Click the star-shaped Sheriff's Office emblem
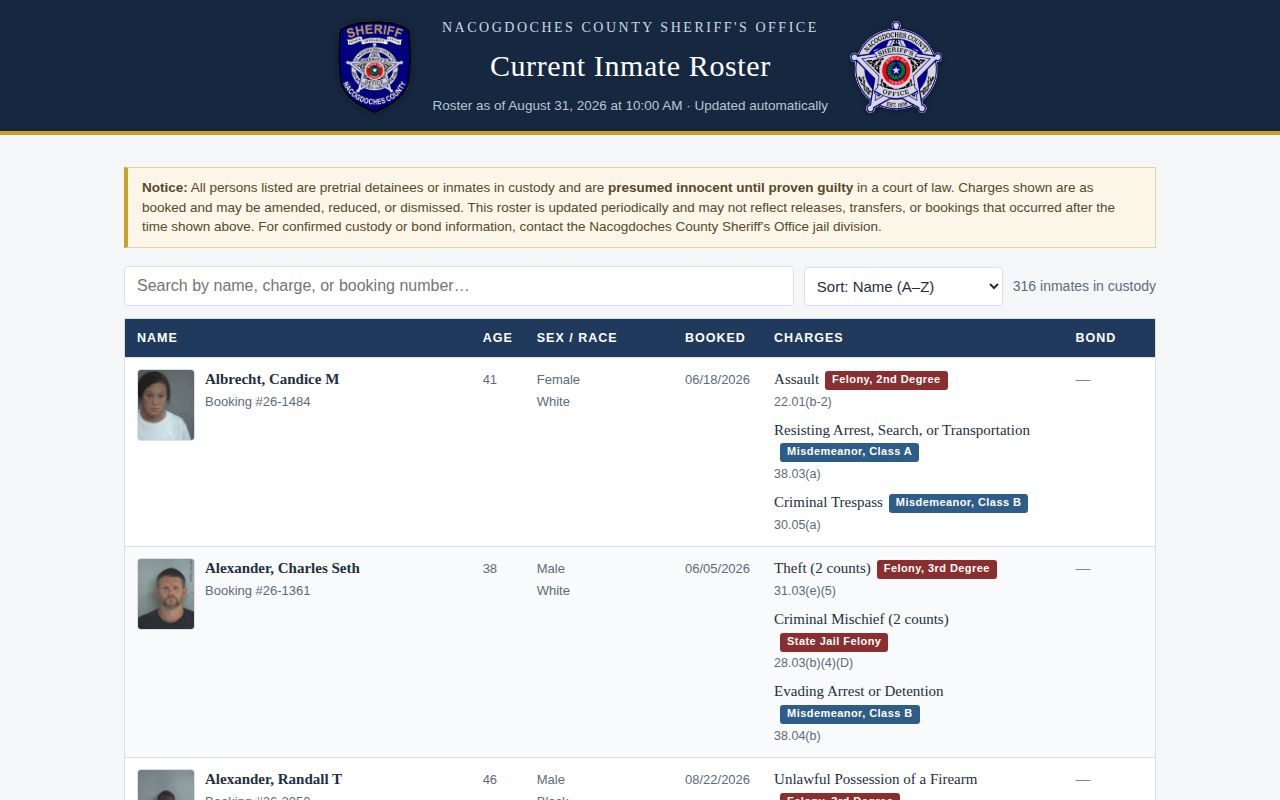 click(895, 66)
